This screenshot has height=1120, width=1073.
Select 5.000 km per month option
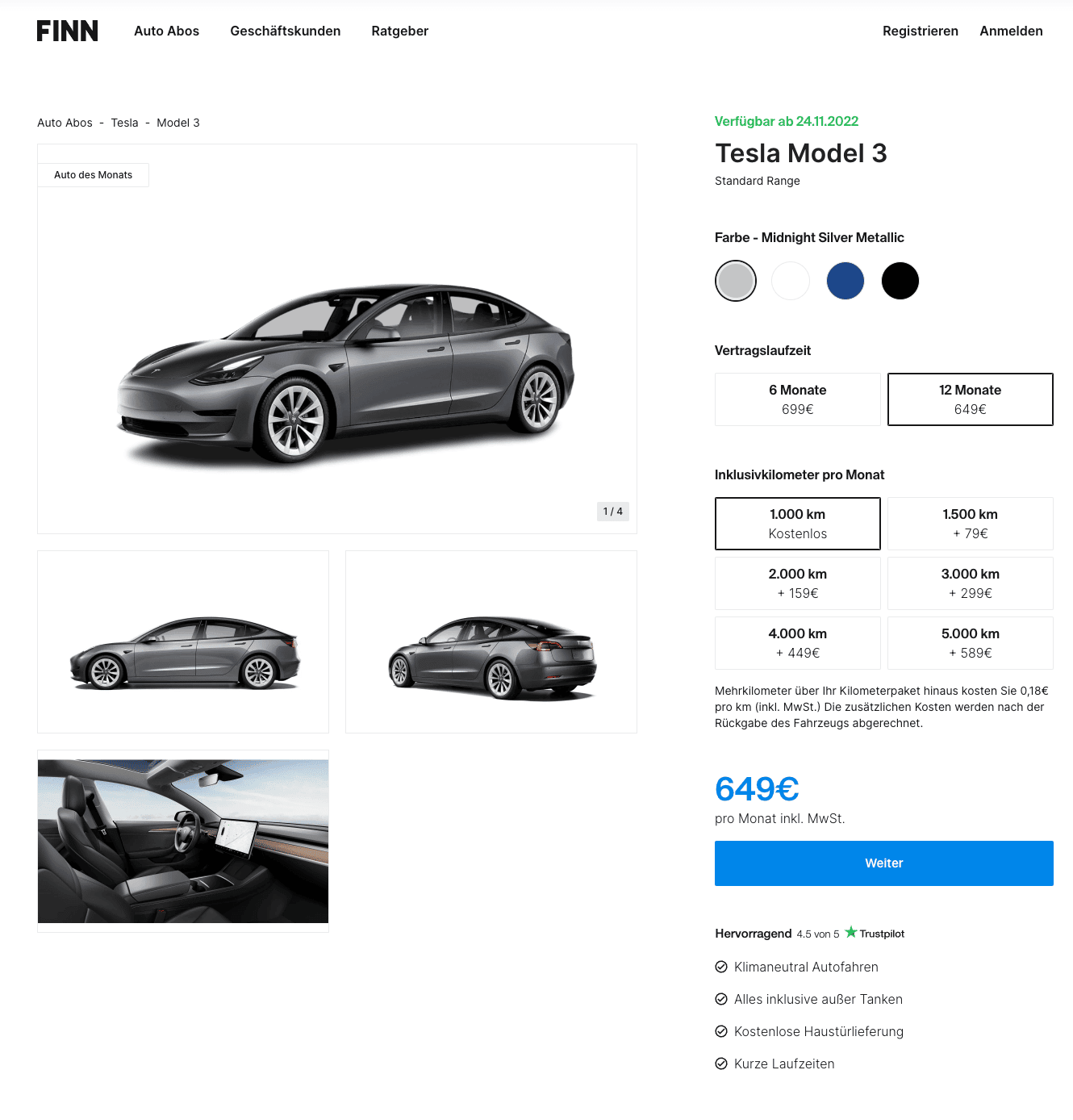pyautogui.click(x=971, y=643)
